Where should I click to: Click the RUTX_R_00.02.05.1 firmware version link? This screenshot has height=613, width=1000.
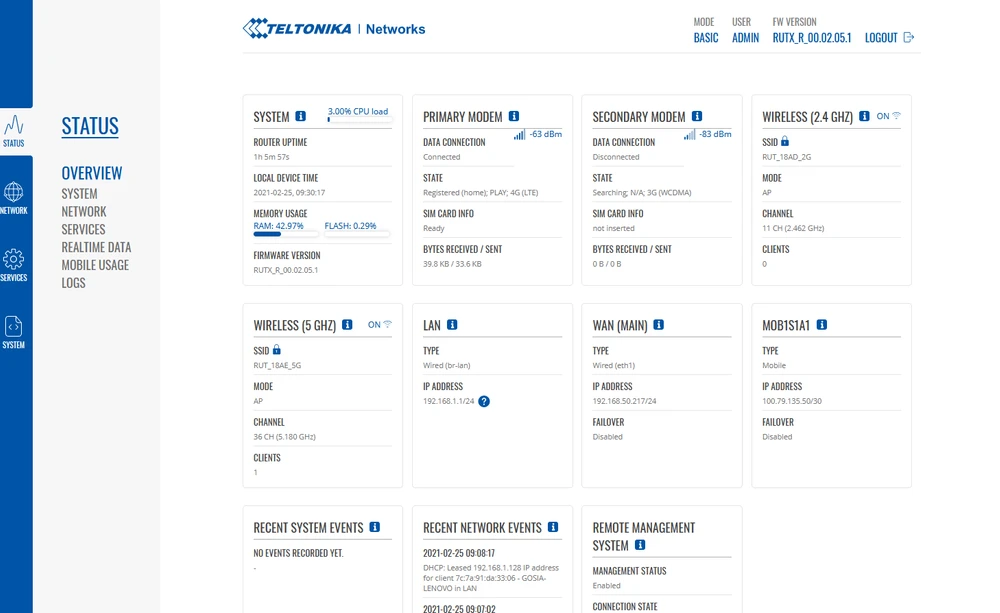click(x=811, y=38)
